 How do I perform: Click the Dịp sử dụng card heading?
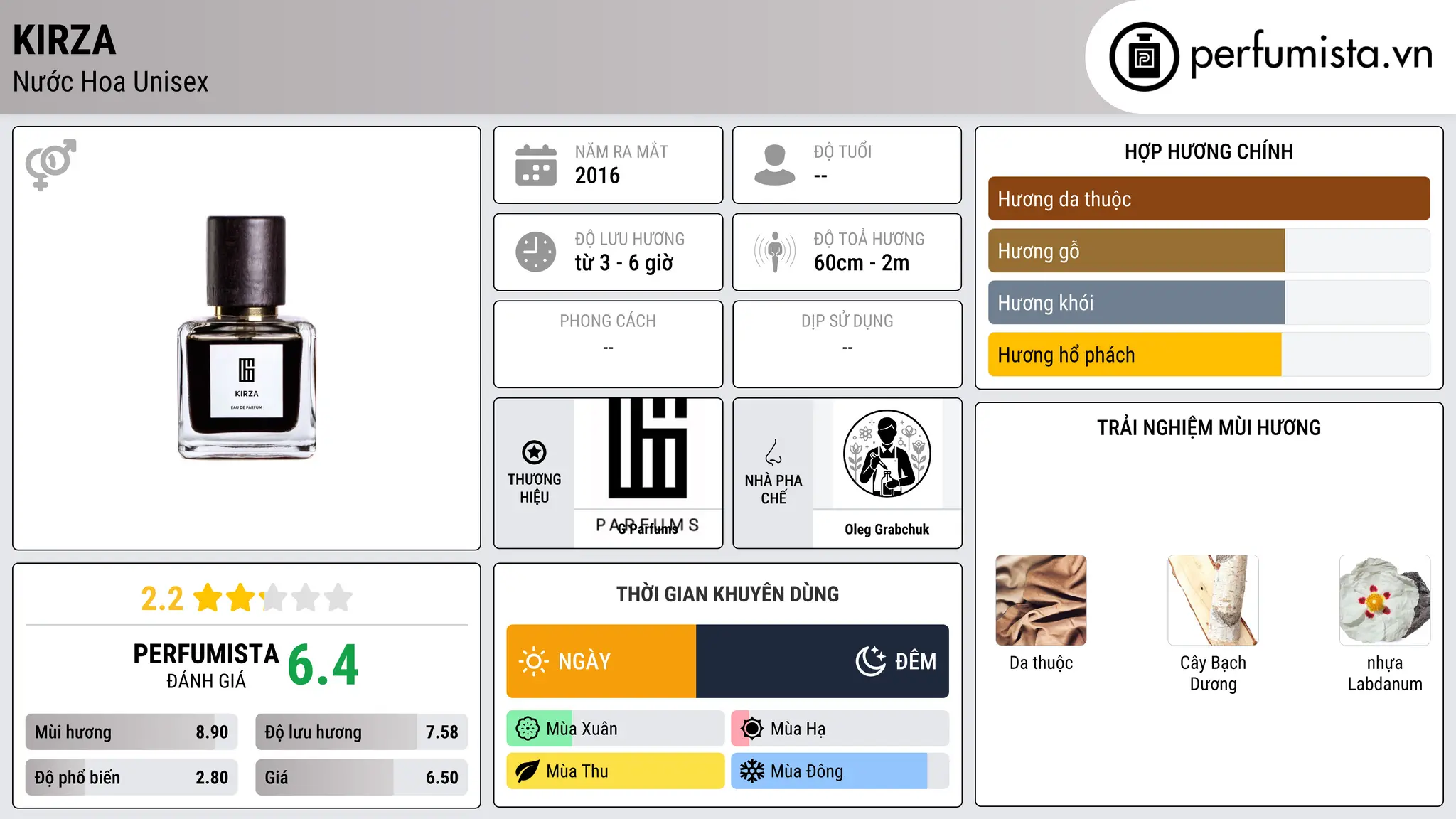(847, 321)
